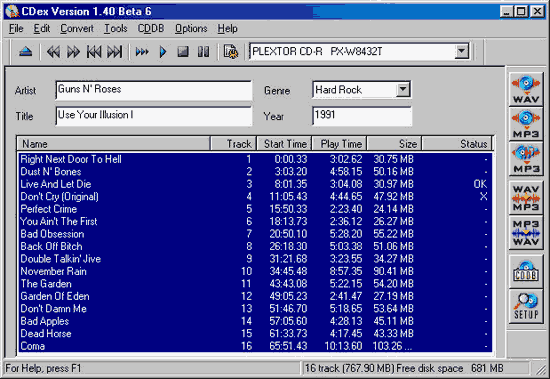Skip to previous track button
Image resolution: width=550 pixels, height=379 pixels.
pos(94,52)
